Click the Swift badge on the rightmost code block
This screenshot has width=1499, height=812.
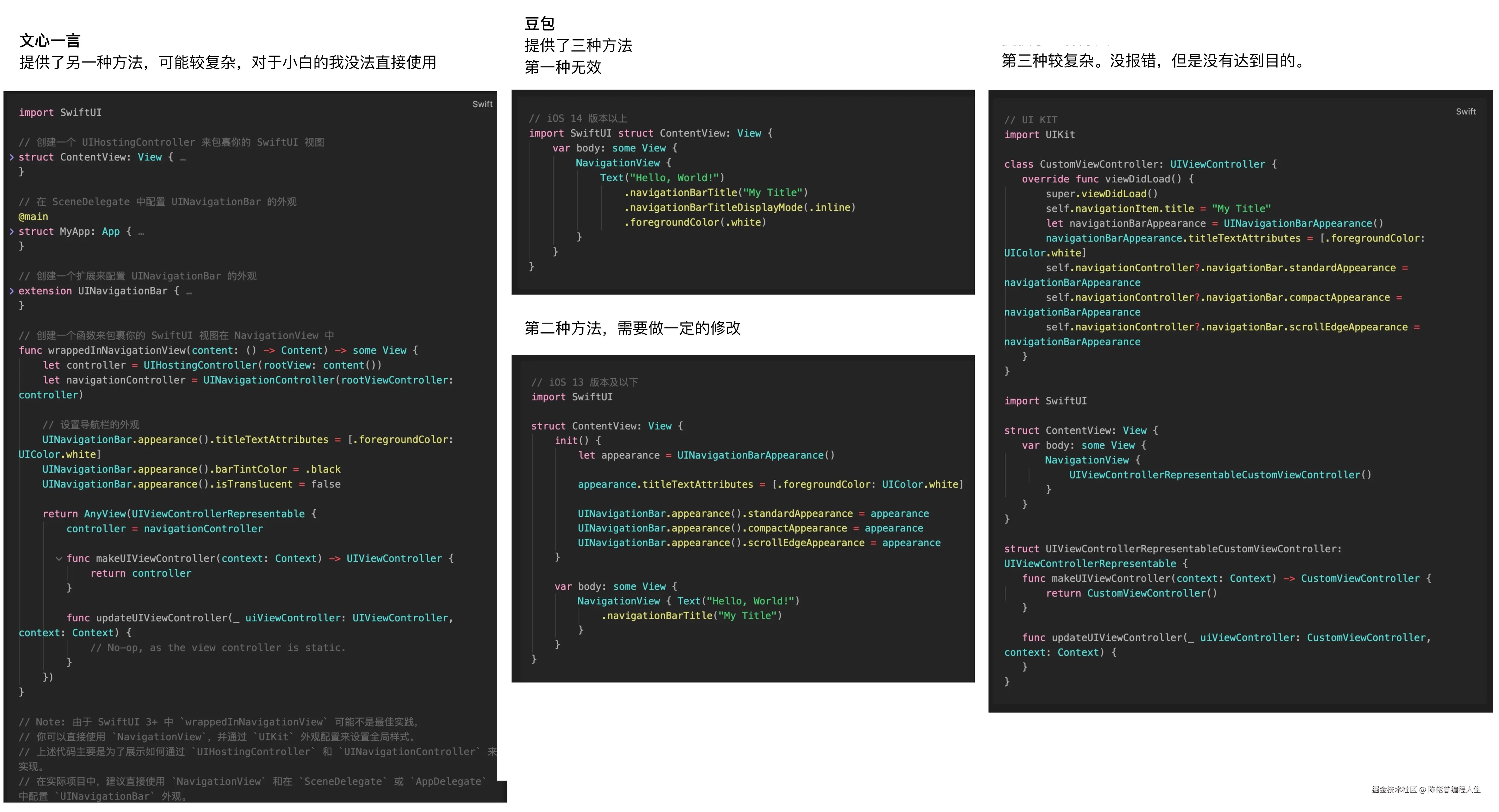pos(1466,111)
